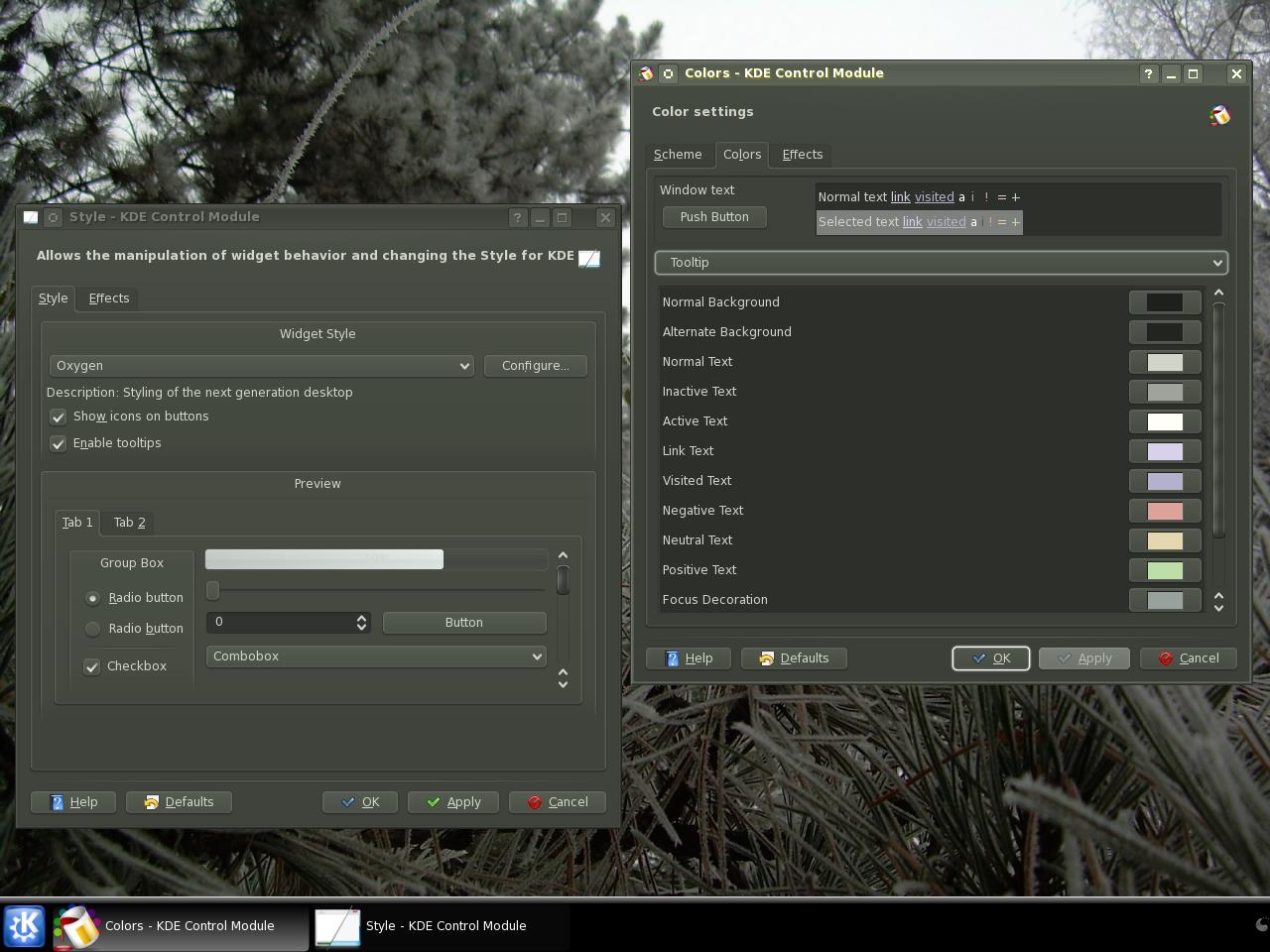Pick the Active Text color swatch

pyautogui.click(x=1165, y=421)
